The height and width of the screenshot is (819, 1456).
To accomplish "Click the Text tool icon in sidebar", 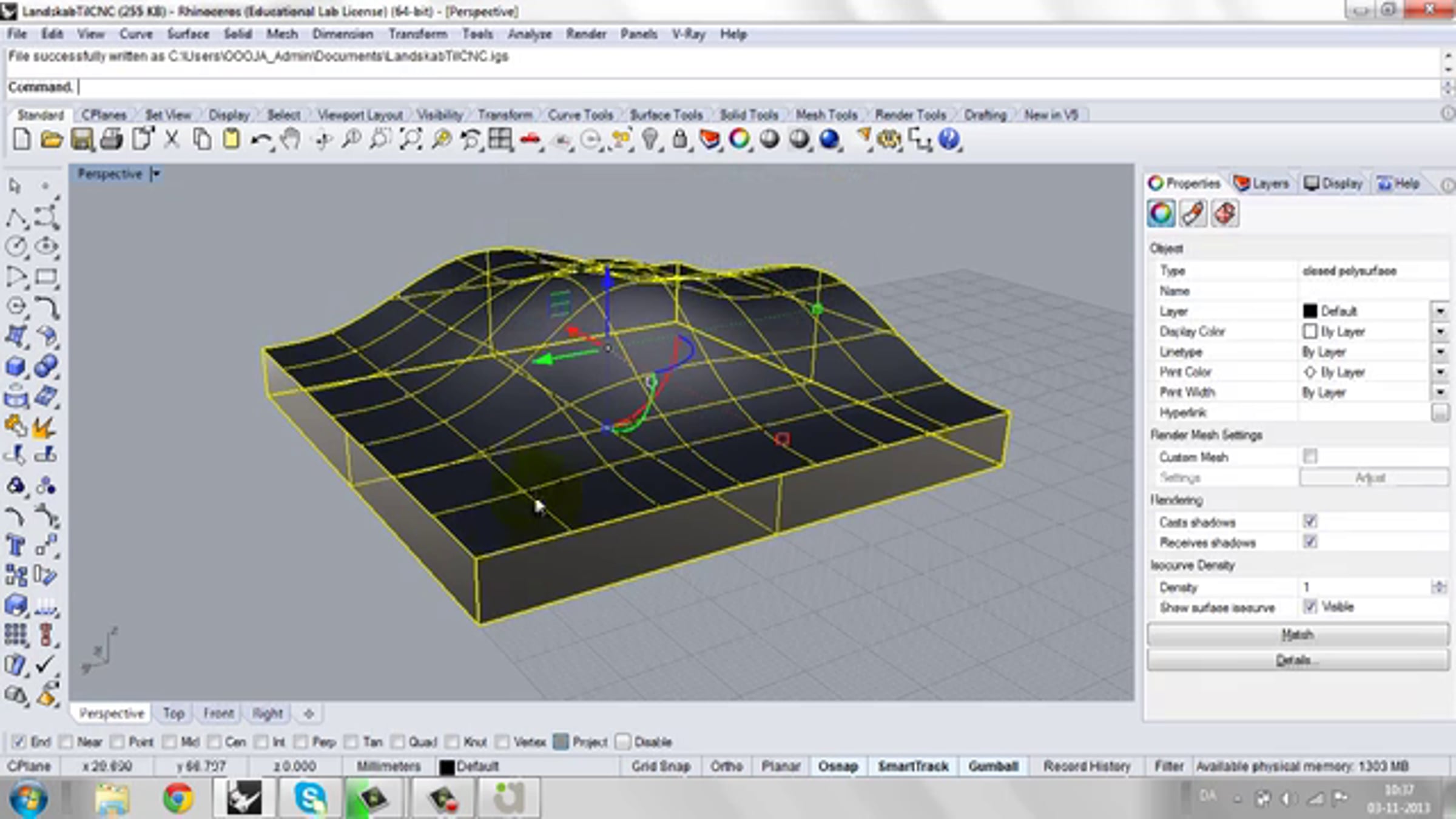I will (x=16, y=545).
